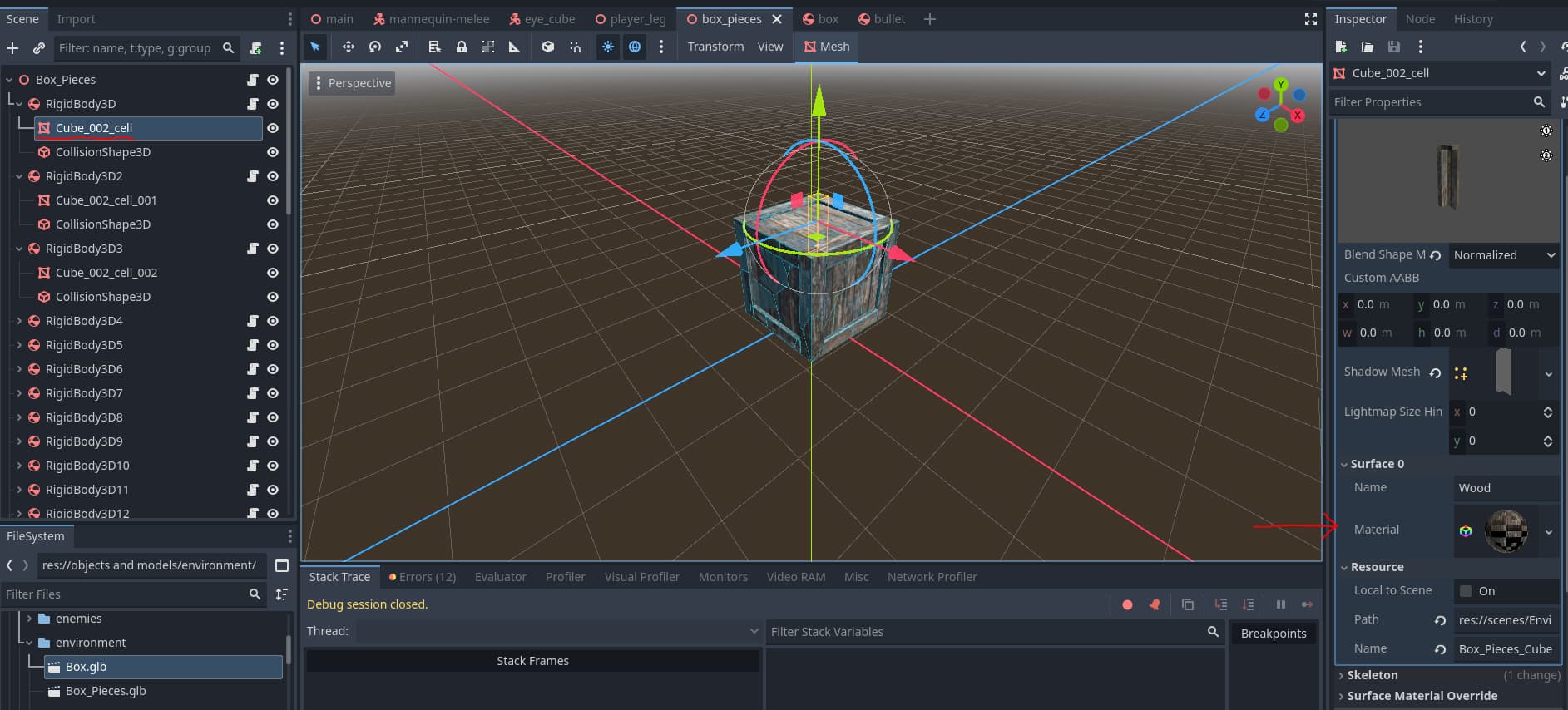
Task: Expand the RigidBody3D4 tree node
Action: 19,321
